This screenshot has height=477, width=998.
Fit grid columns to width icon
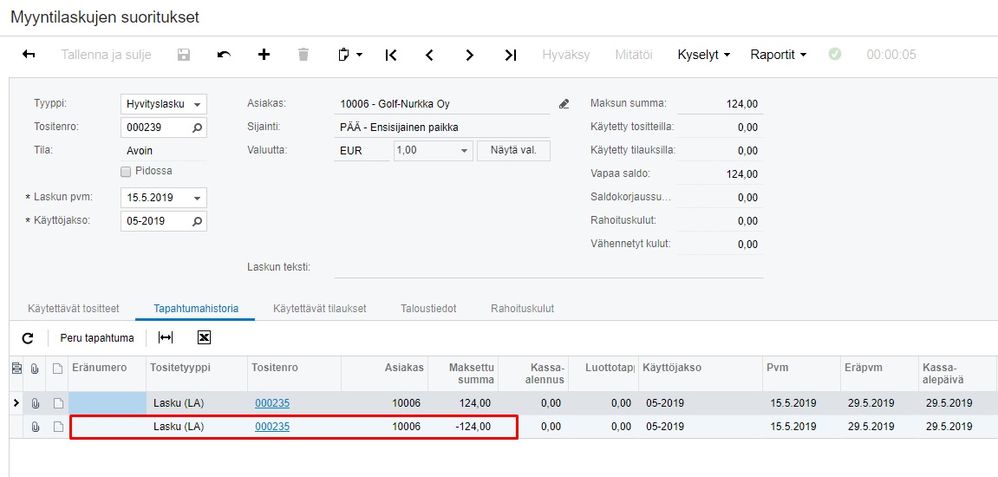coord(166,338)
